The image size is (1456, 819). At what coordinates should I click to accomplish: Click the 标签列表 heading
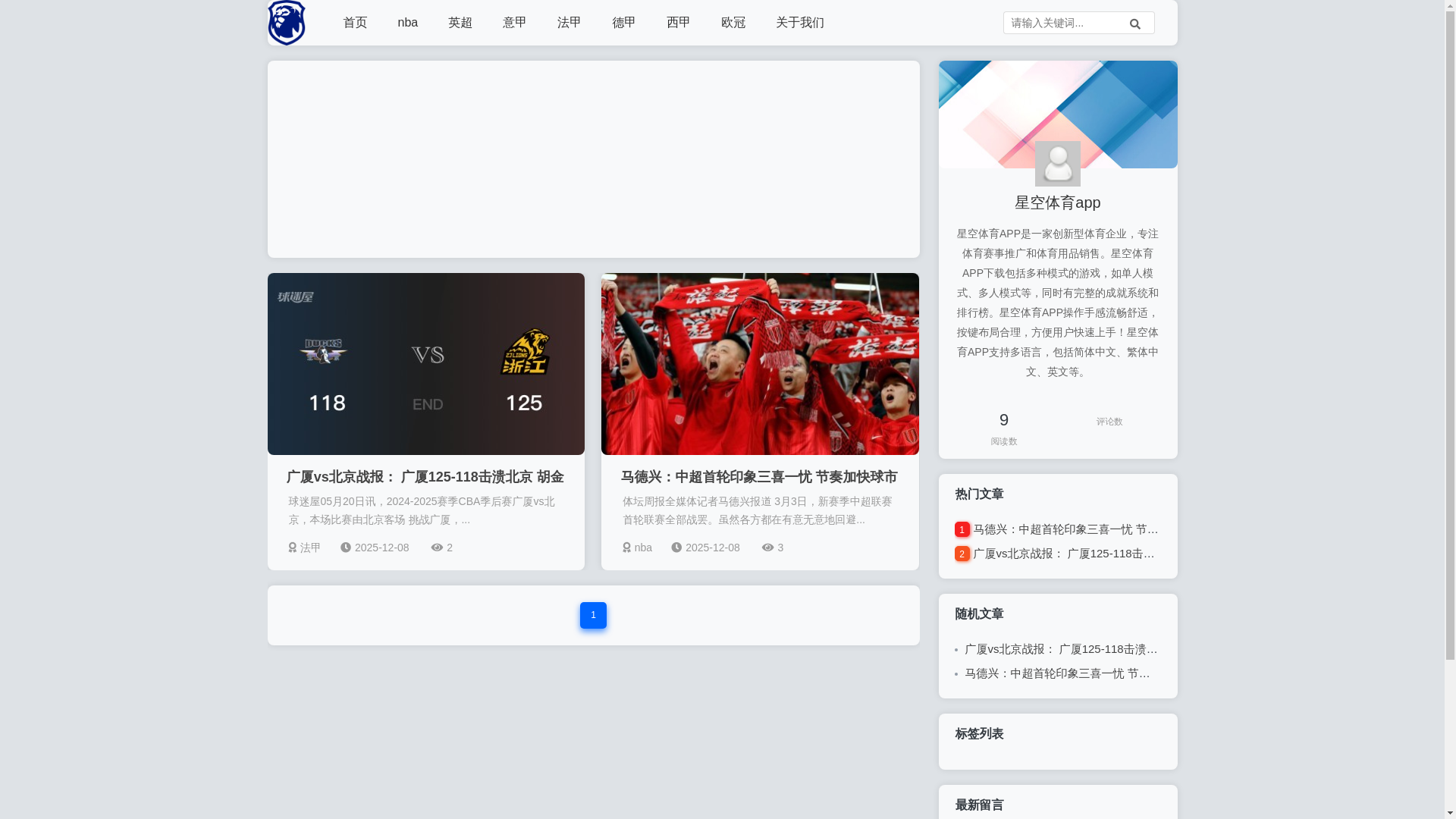[979, 734]
